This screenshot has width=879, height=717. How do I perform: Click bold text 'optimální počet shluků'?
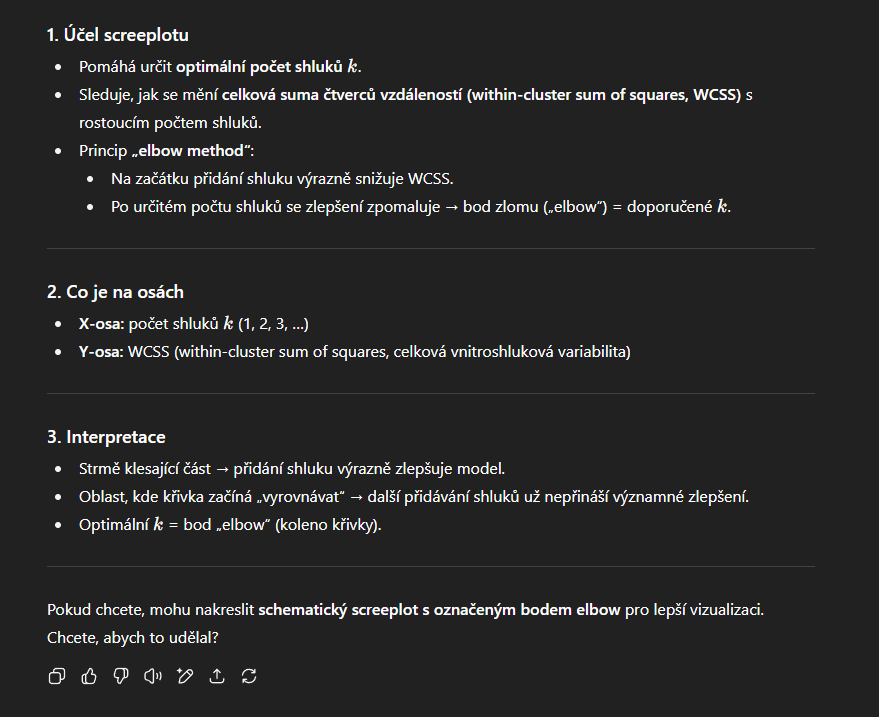(x=259, y=67)
